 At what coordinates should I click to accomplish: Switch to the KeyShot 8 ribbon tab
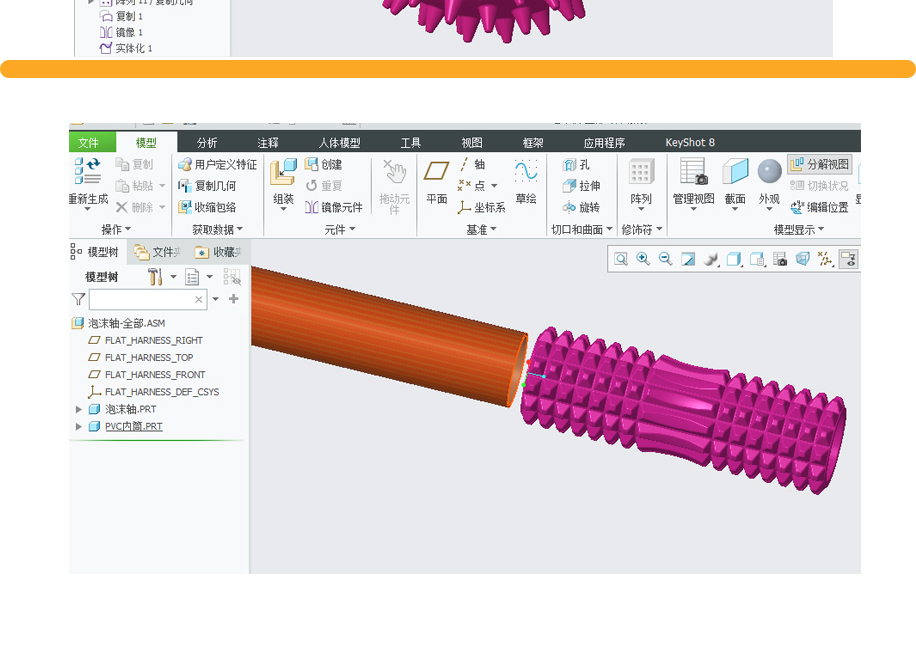[x=690, y=142]
